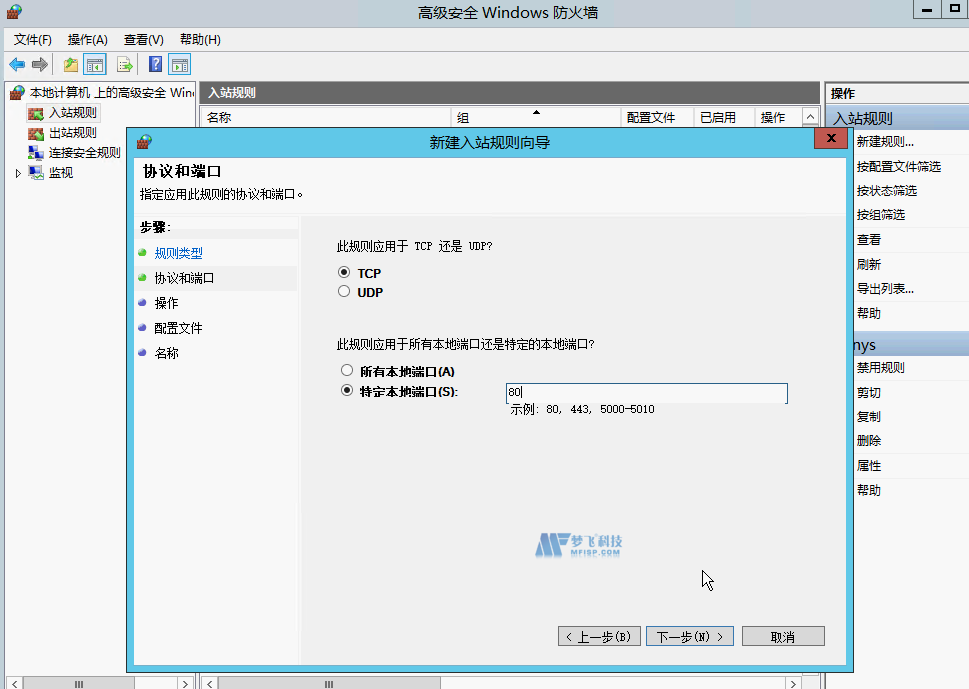Click the port number input field showing 80
This screenshot has width=969, height=689.
(x=645, y=392)
